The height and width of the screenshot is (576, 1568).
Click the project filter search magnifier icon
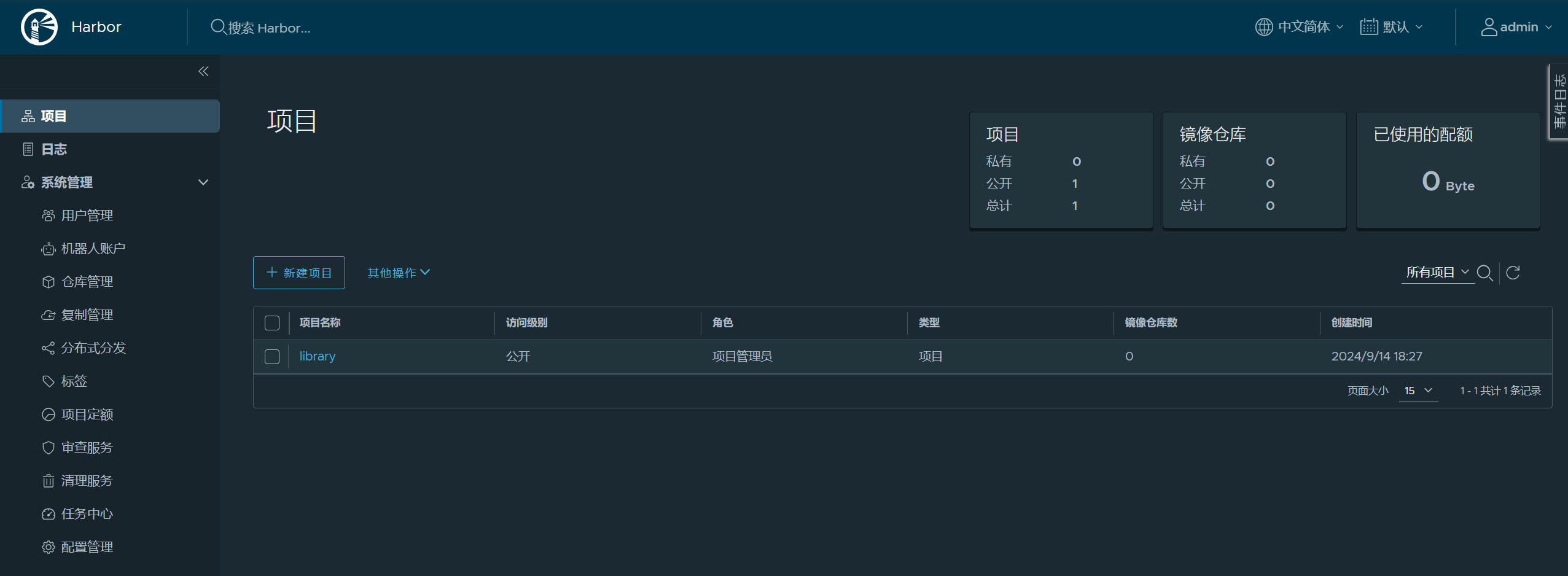tap(1485, 273)
